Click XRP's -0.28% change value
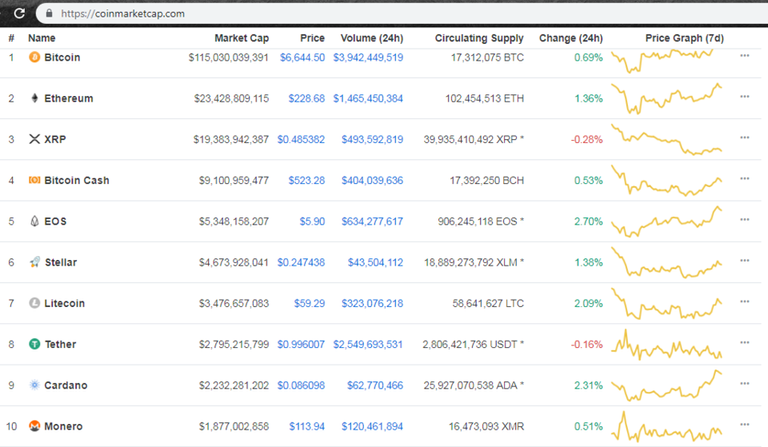768x447 pixels. coord(587,139)
